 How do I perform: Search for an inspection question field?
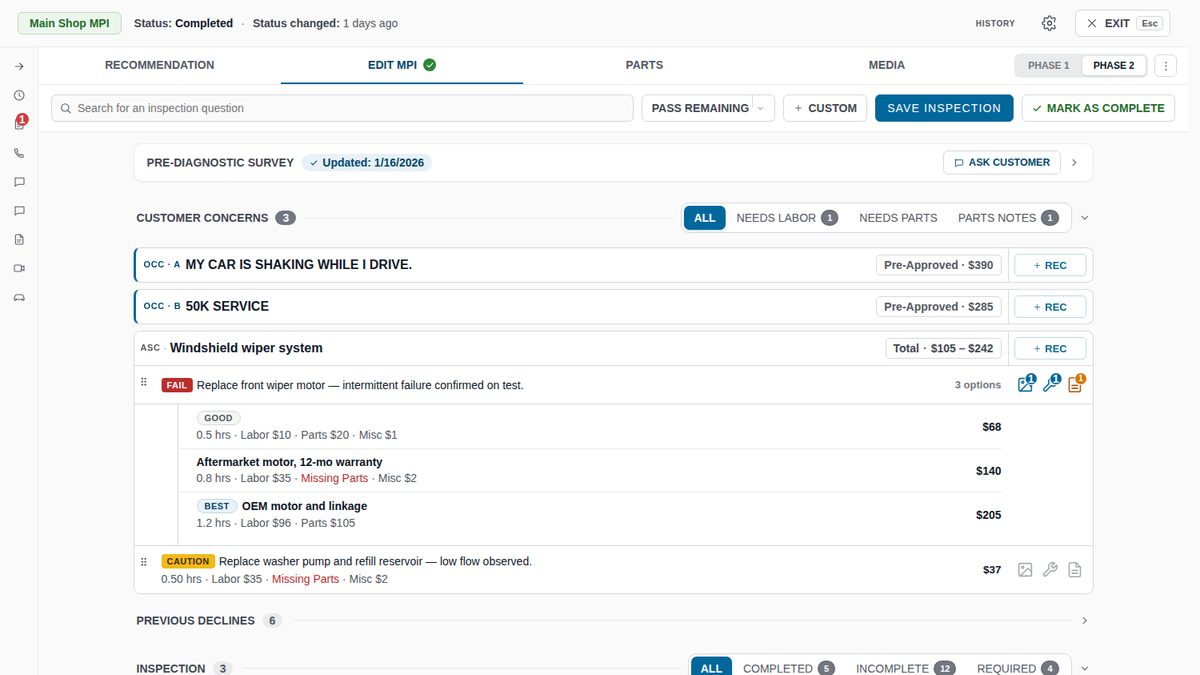tap(342, 108)
